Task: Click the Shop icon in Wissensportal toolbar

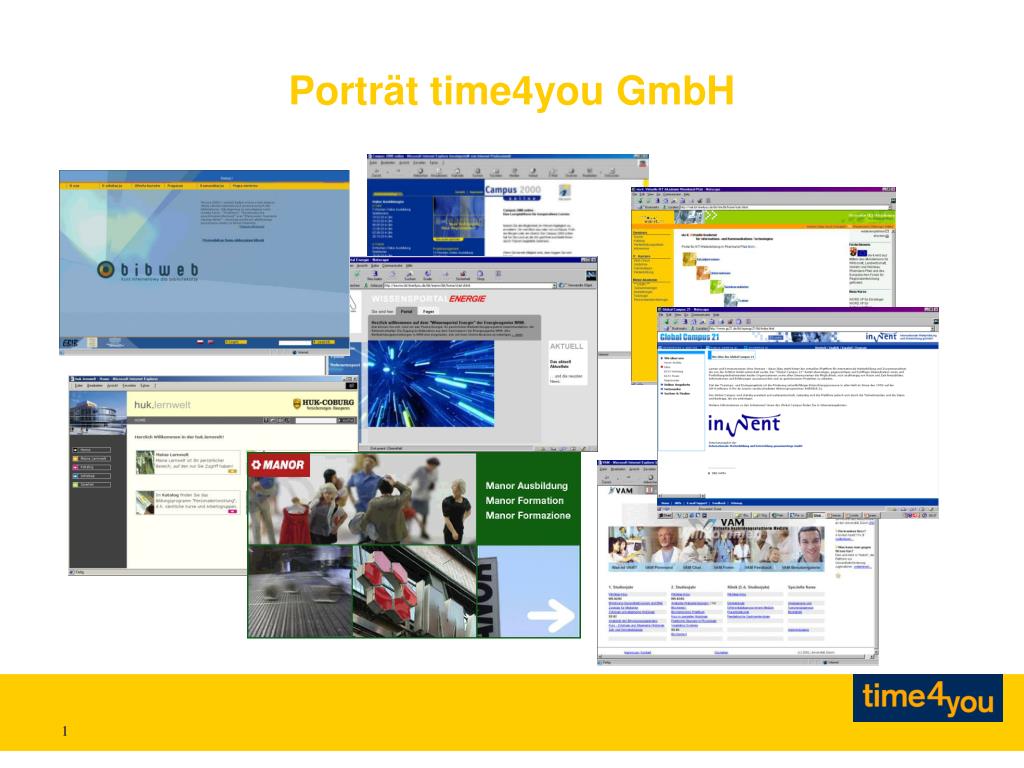Action: pyautogui.click(x=480, y=275)
